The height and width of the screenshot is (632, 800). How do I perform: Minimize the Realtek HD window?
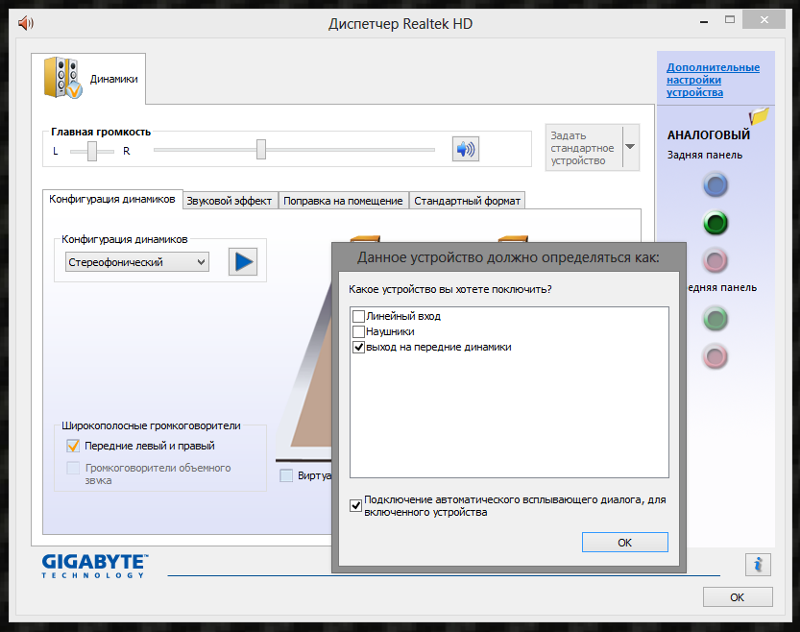pos(704,21)
